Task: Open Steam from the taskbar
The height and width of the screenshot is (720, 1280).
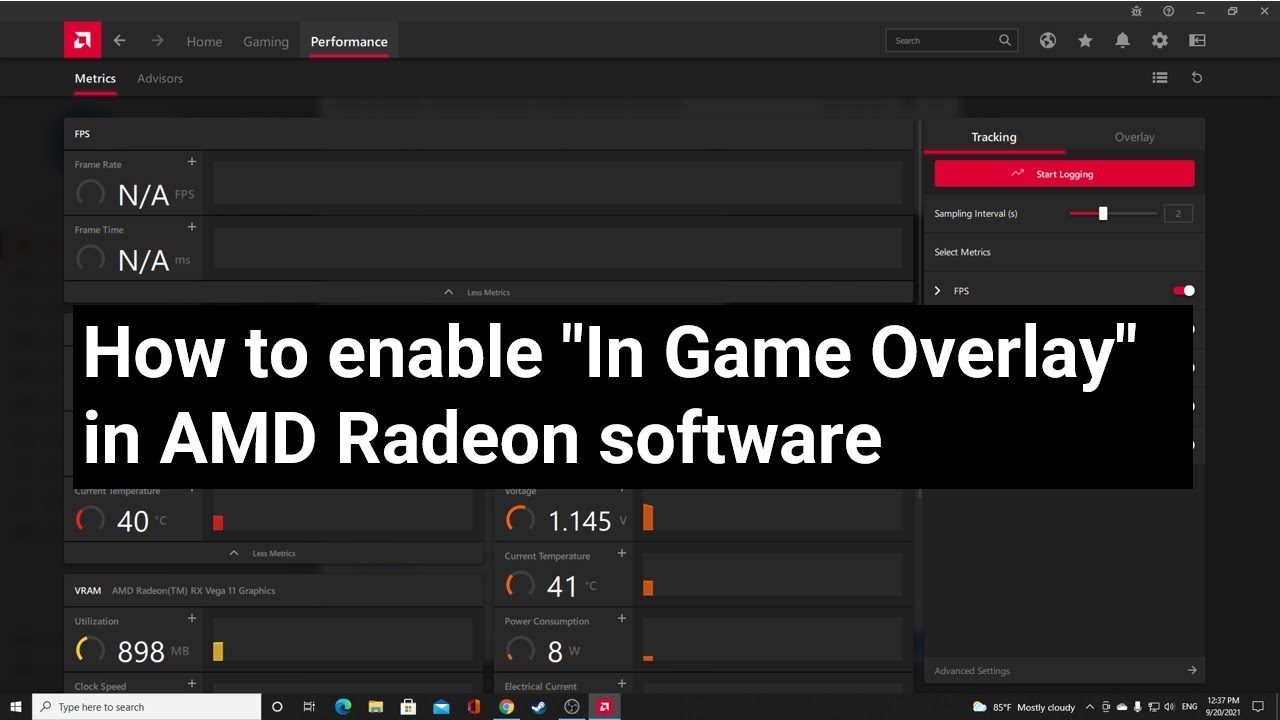Action: pyautogui.click(x=539, y=707)
